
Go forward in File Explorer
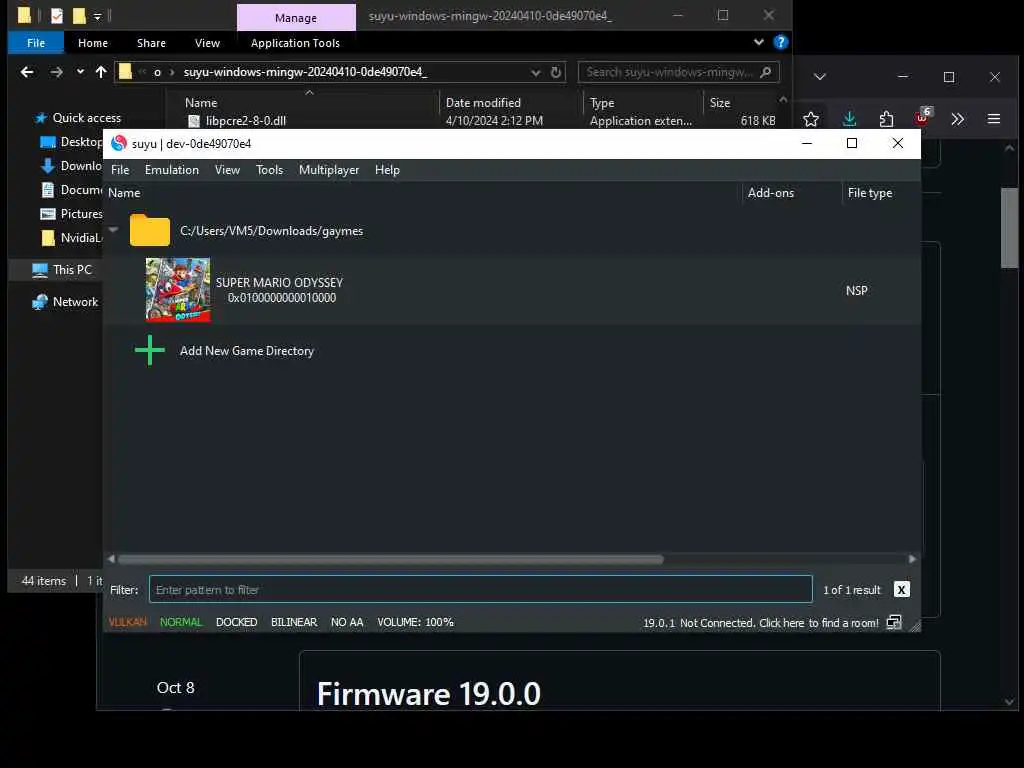pyautogui.click(x=57, y=72)
